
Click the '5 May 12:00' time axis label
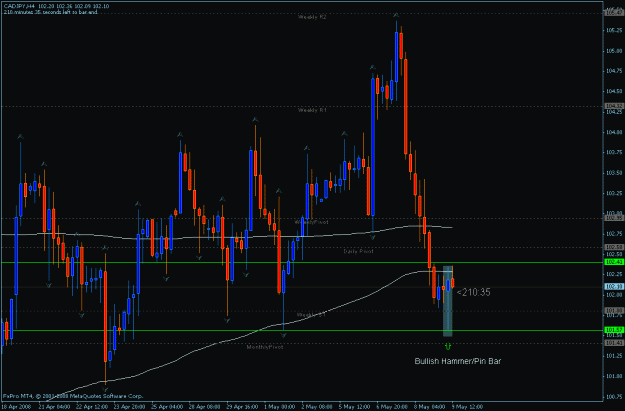pyautogui.click(x=355, y=407)
